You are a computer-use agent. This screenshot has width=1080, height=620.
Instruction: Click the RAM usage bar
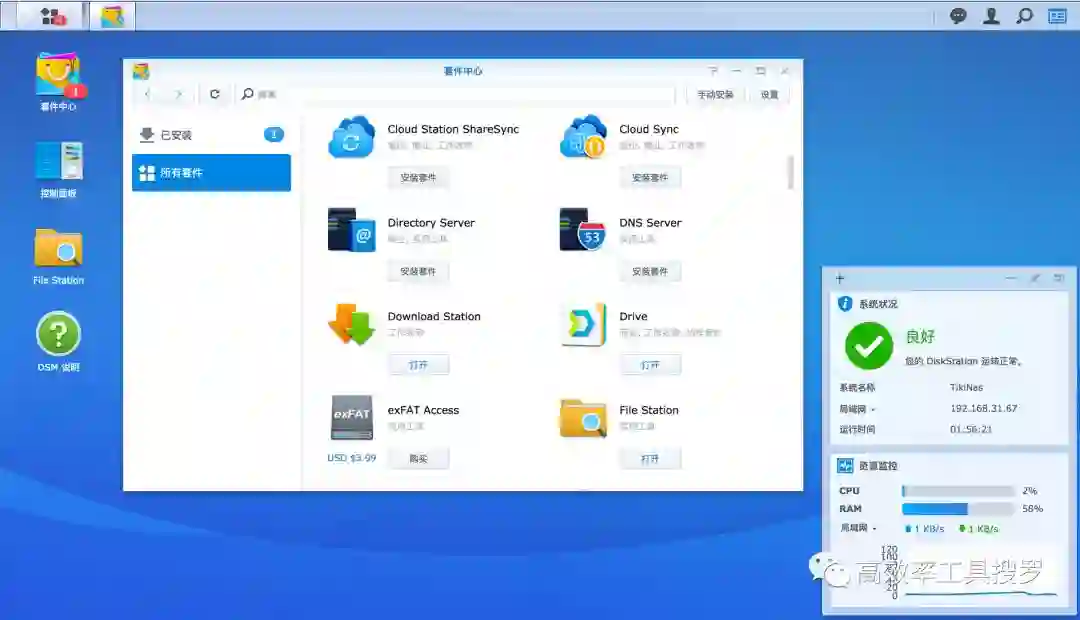click(957, 508)
